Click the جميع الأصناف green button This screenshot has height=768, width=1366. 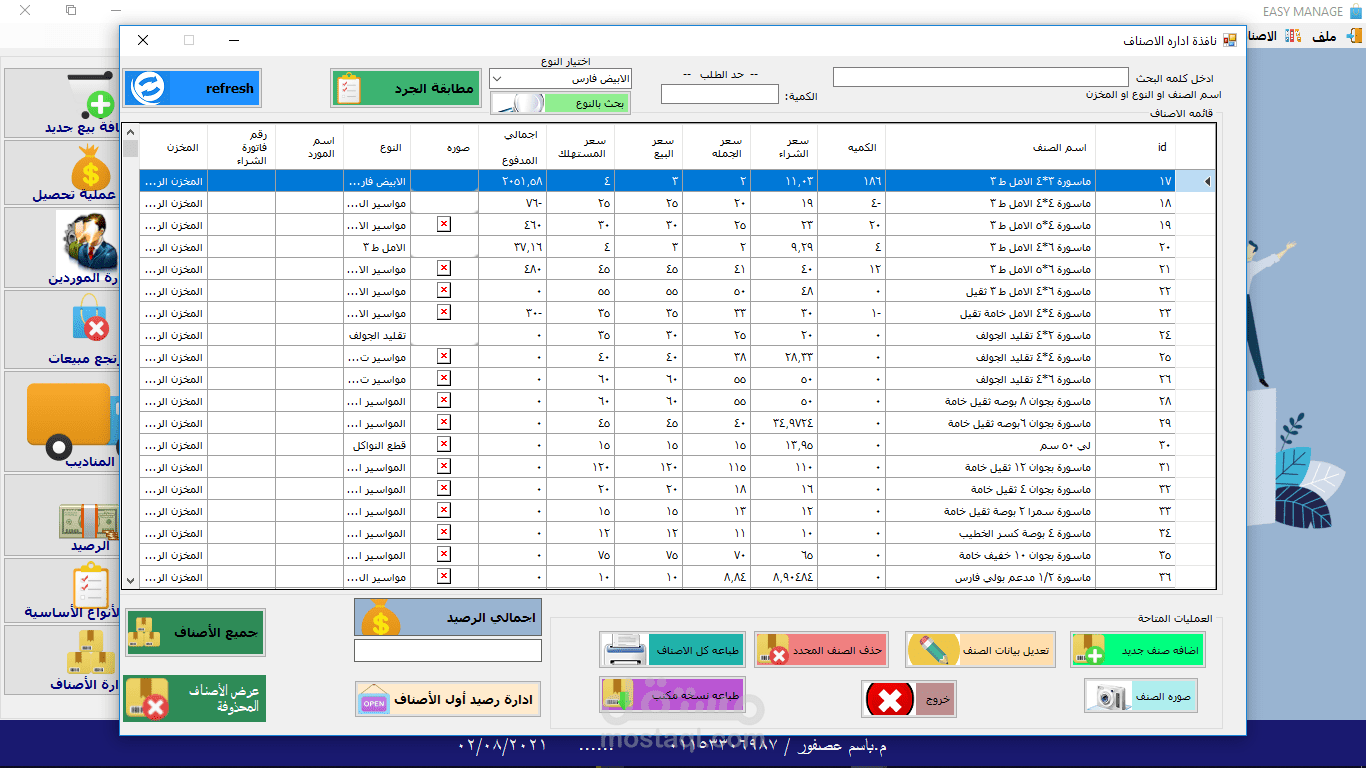pyautogui.click(x=193, y=633)
